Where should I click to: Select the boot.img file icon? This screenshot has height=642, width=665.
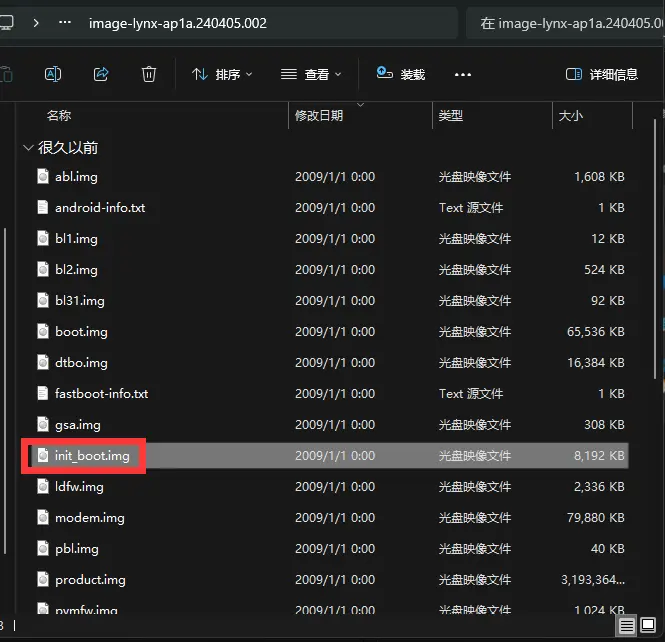click(43, 331)
